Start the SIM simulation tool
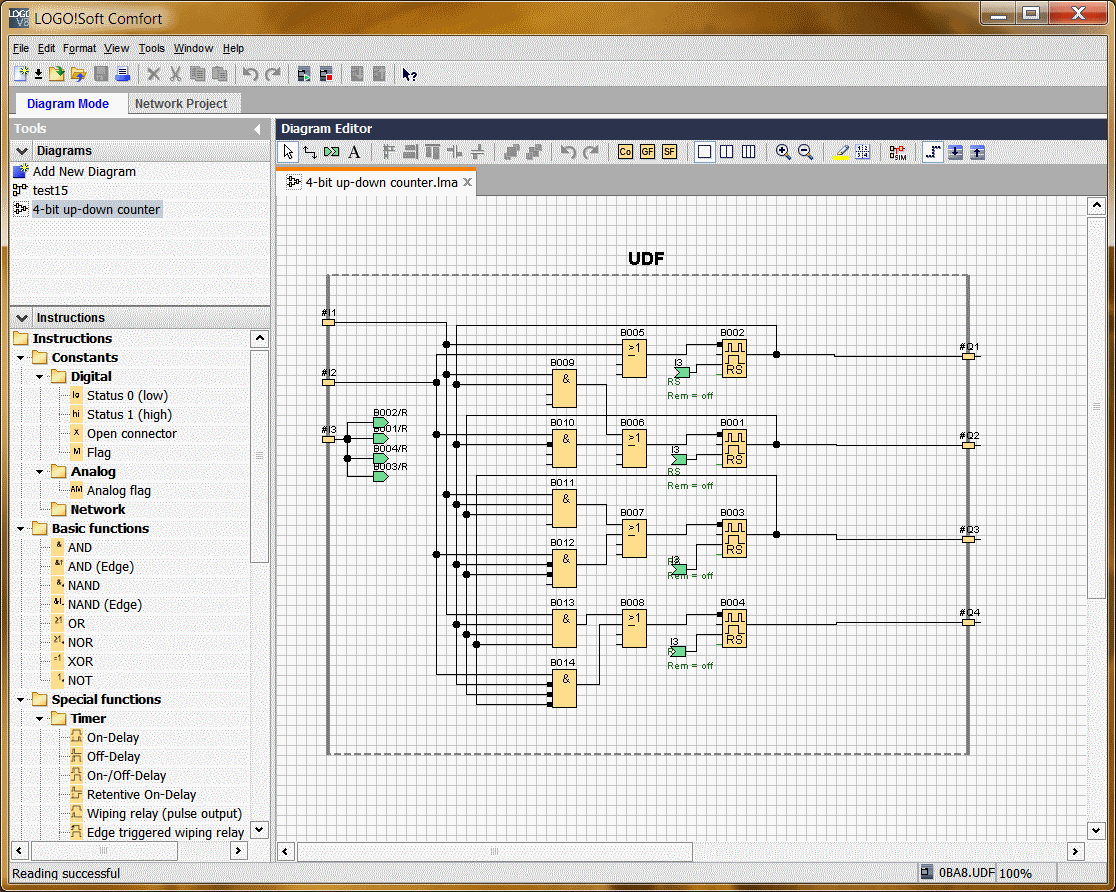This screenshot has width=1116, height=892. (x=897, y=152)
